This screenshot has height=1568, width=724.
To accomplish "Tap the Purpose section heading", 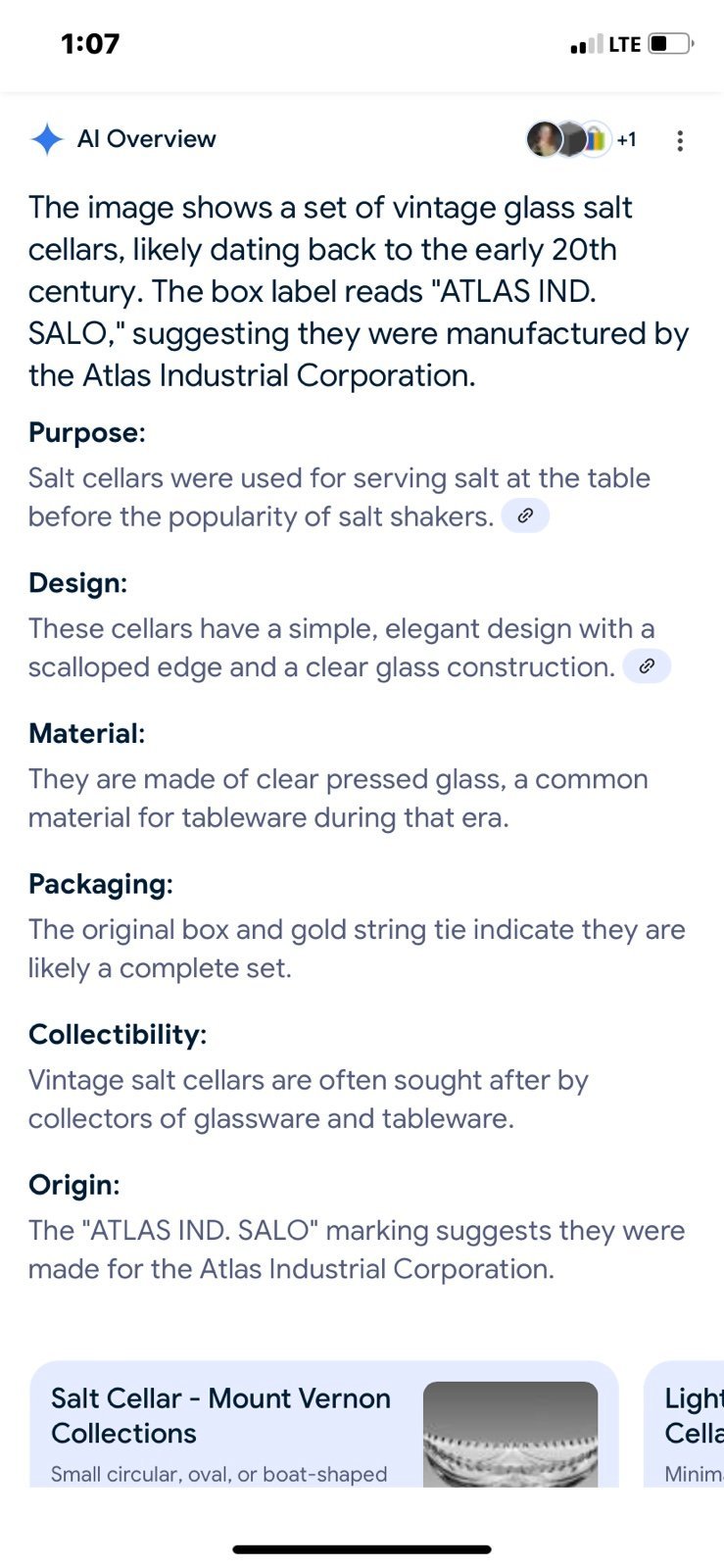I will [x=87, y=432].
